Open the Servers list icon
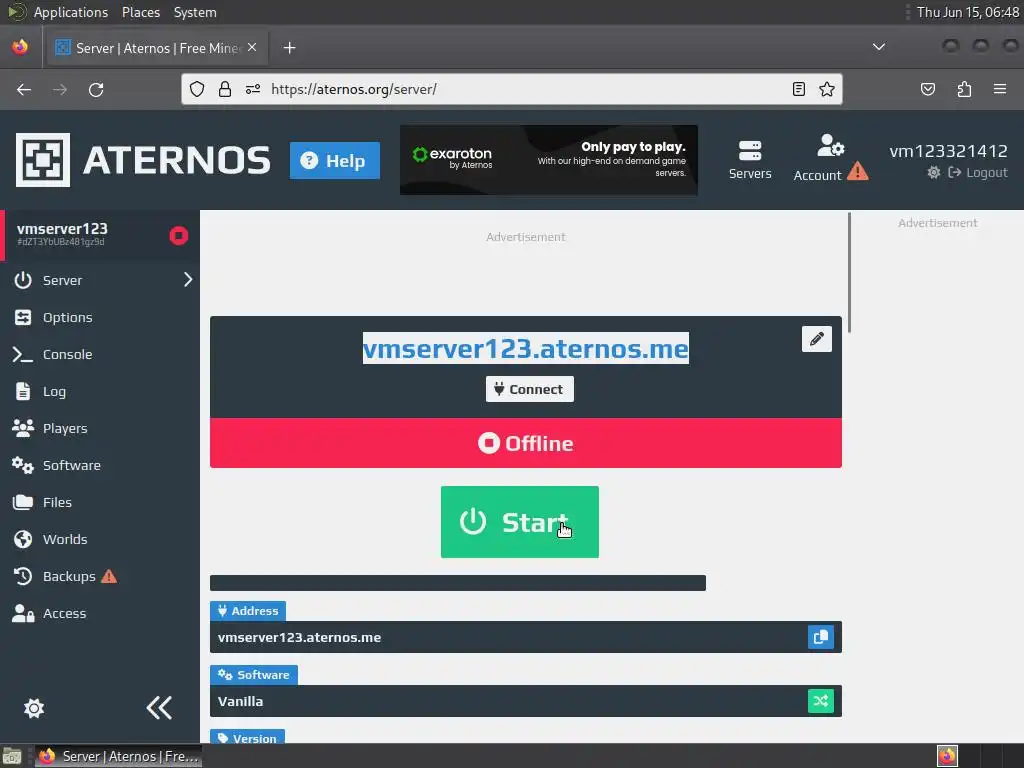This screenshot has height=768, width=1024. (x=750, y=151)
